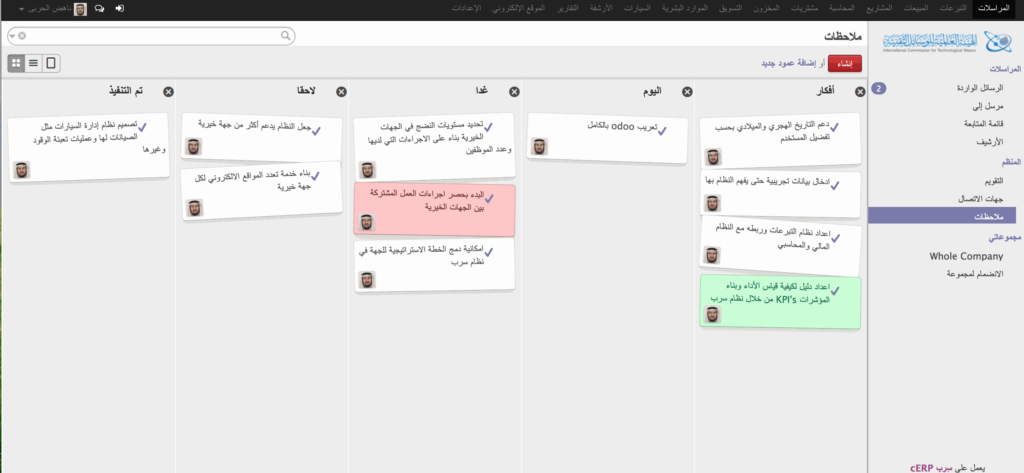
Task: Open the السيارات top menu
Action: [638, 8]
